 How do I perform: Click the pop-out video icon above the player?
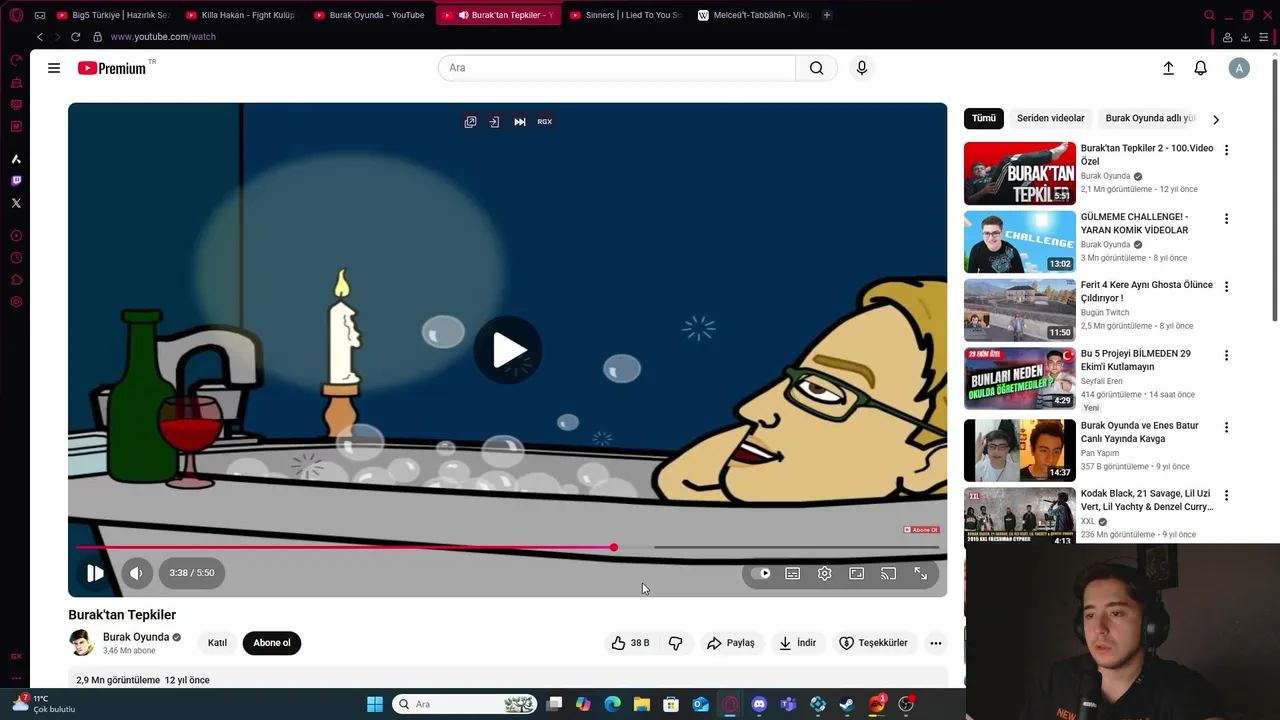tap(470, 122)
